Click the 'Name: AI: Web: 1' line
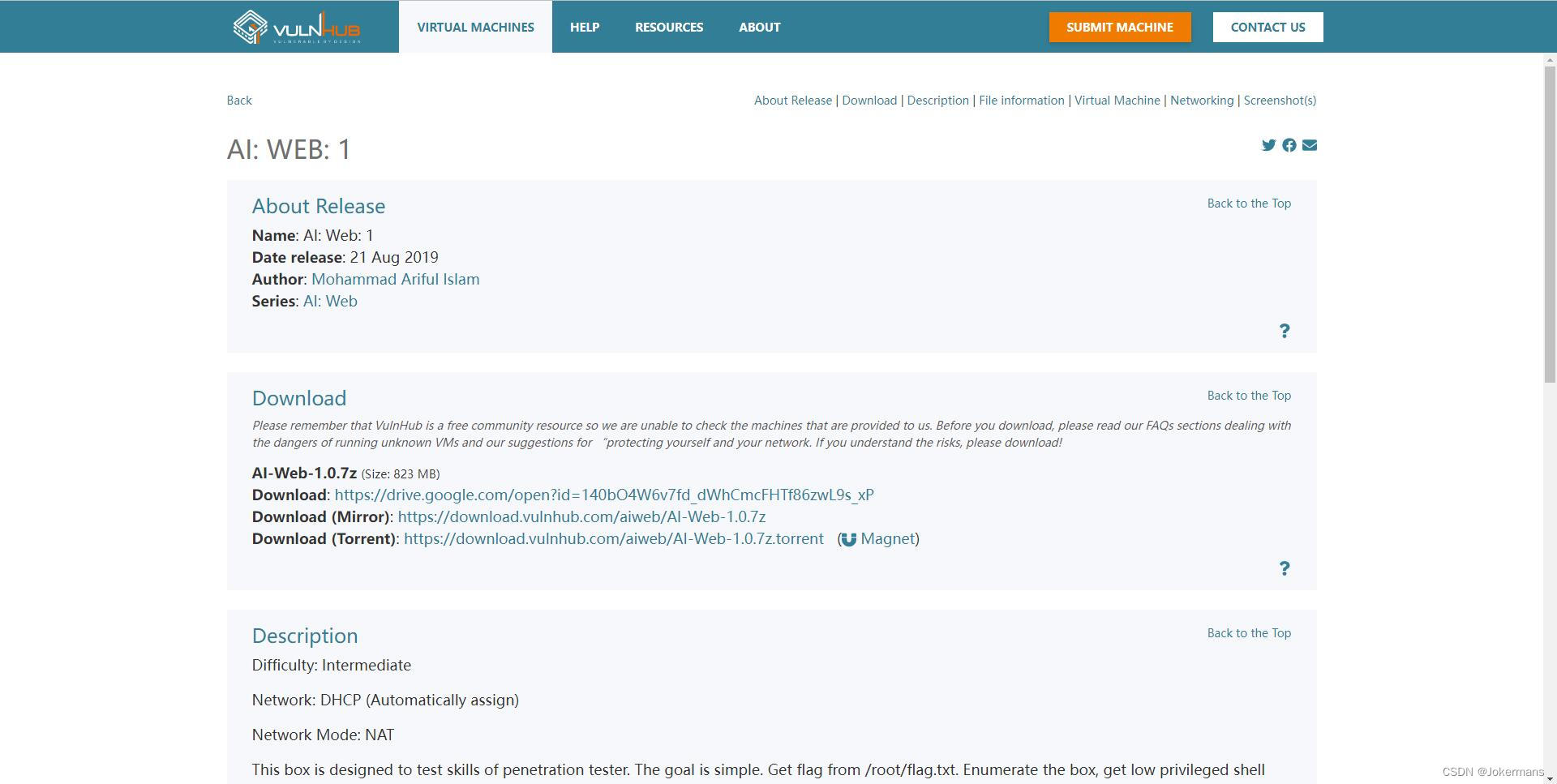Image resolution: width=1557 pixels, height=784 pixels. point(312,235)
